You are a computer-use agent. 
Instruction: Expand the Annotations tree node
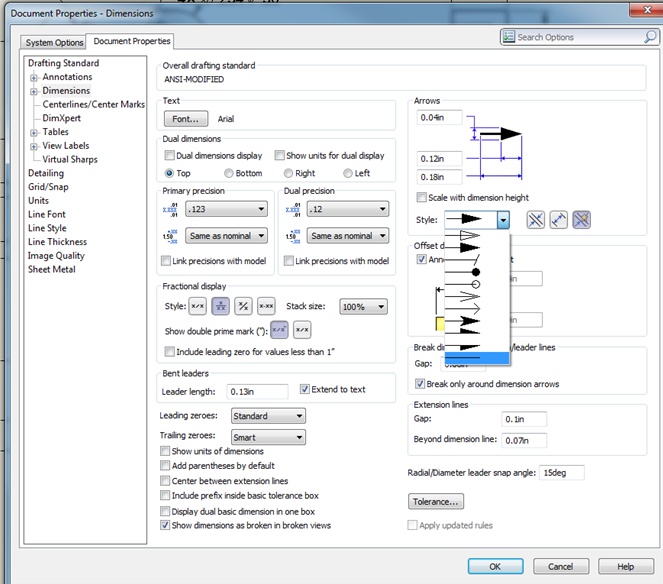(x=34, y=78)
